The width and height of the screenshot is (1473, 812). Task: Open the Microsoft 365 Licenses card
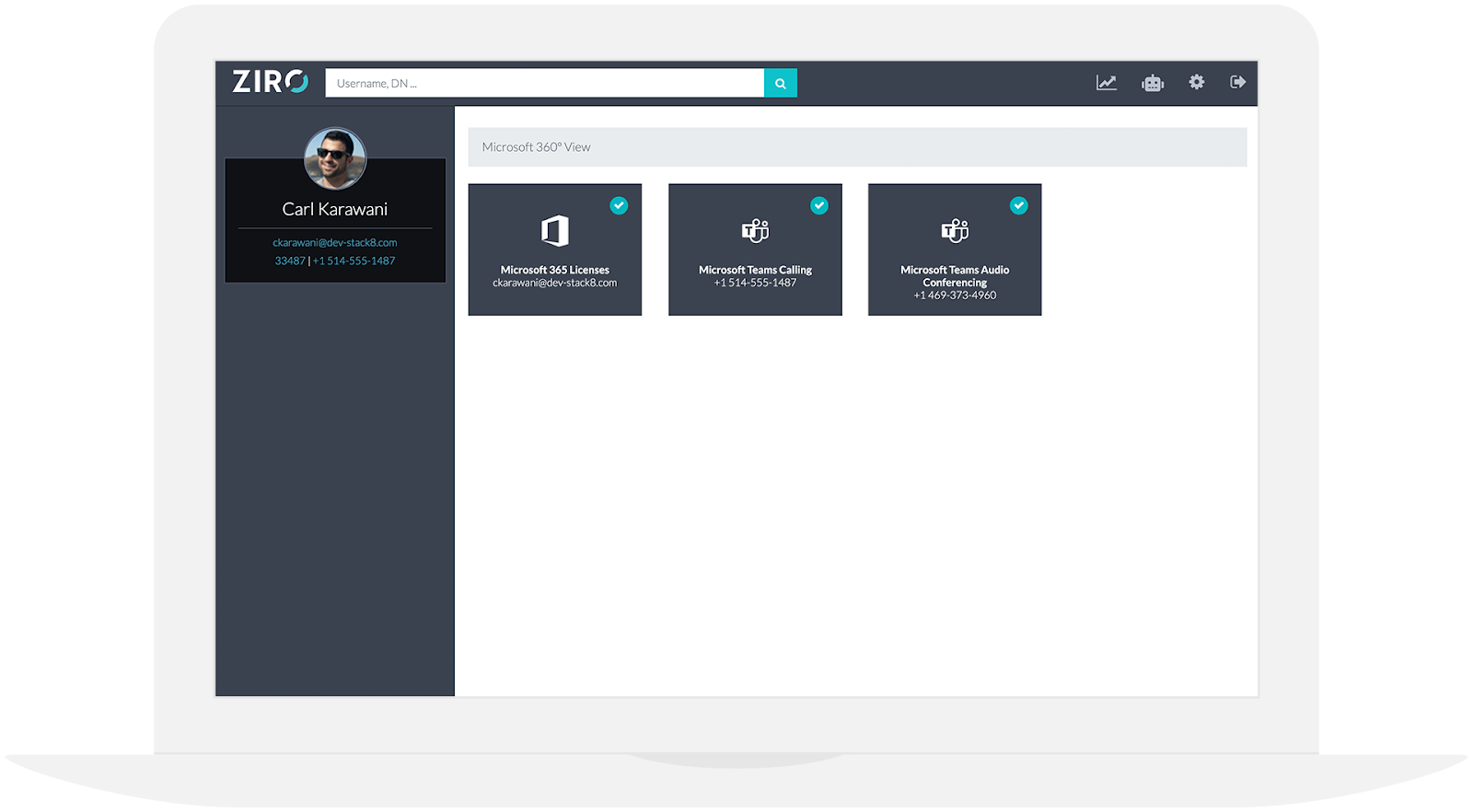pos(555,249)
